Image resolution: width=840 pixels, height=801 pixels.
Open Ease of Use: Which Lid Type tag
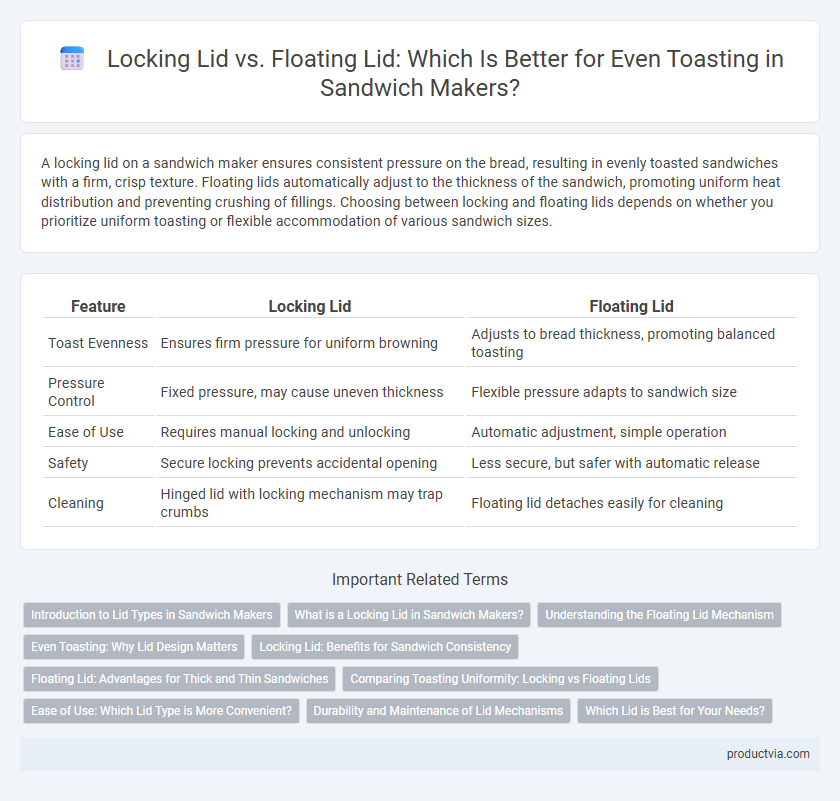(161, 710)
